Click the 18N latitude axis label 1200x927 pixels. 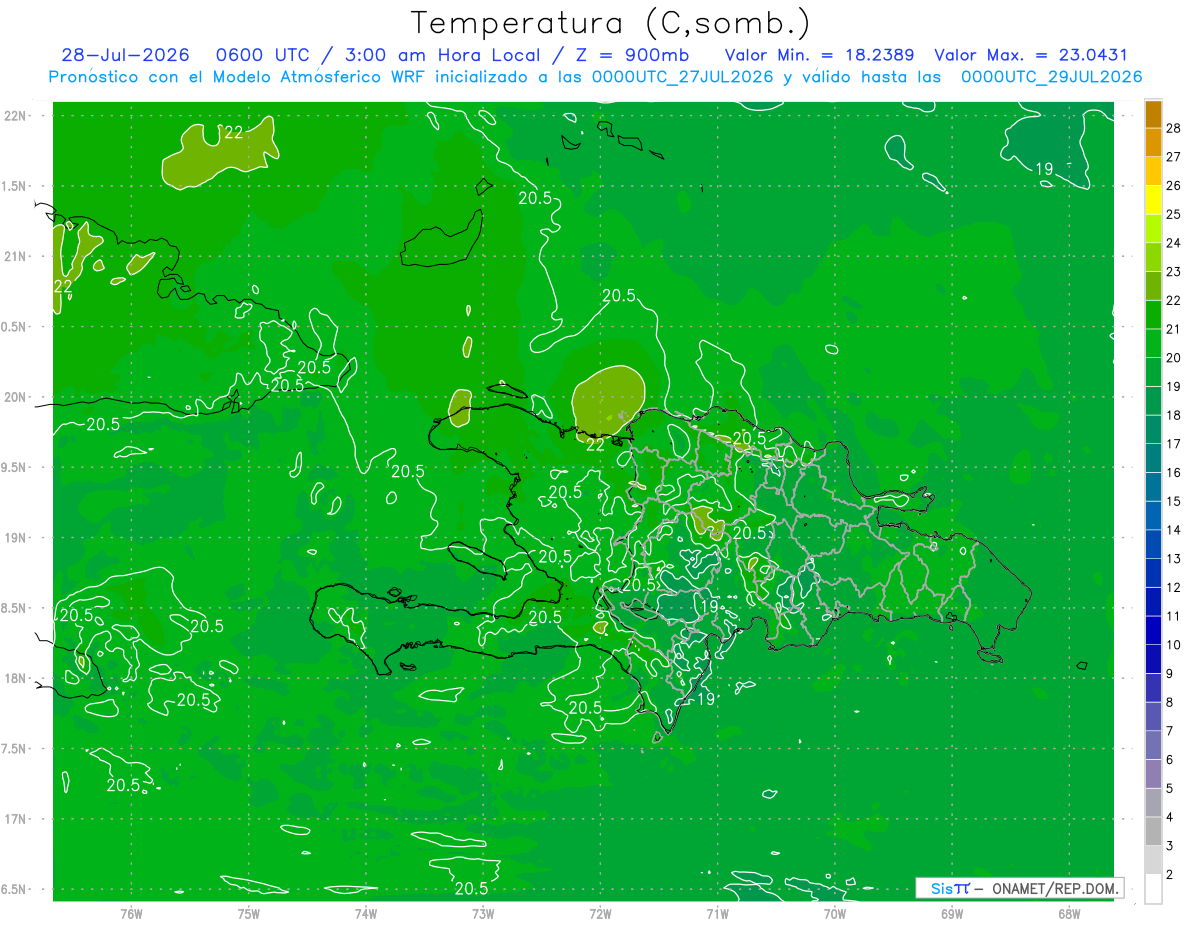[15, 679]
